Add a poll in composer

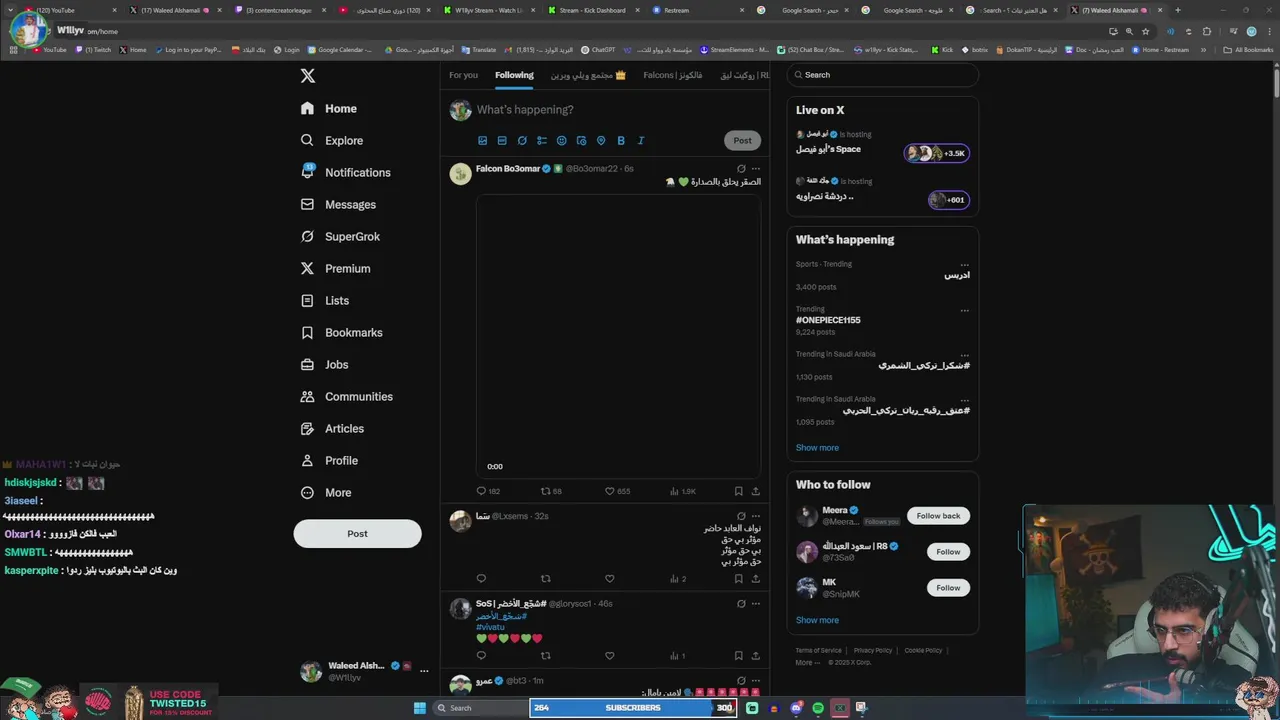pos(542,141)
